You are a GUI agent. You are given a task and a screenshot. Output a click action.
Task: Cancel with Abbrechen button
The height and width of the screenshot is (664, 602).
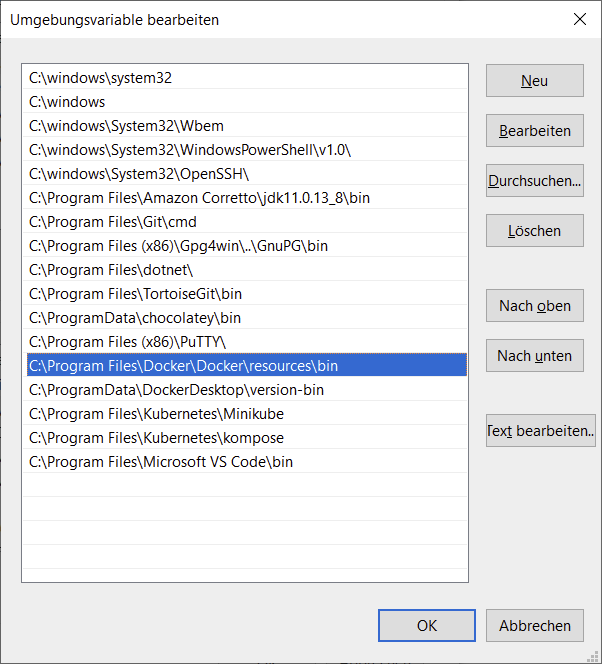pyautogui.click(x=535, y=625)
